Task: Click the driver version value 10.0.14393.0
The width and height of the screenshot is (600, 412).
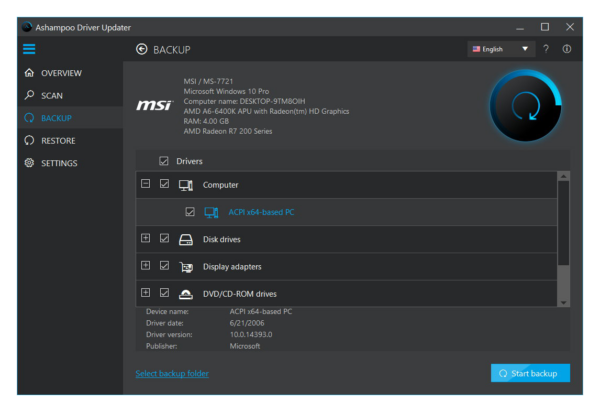Action: point(251,334)
